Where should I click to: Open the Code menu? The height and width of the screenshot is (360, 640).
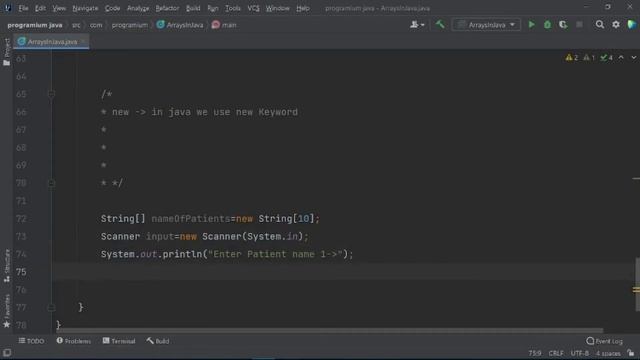(x=112, y=8)
